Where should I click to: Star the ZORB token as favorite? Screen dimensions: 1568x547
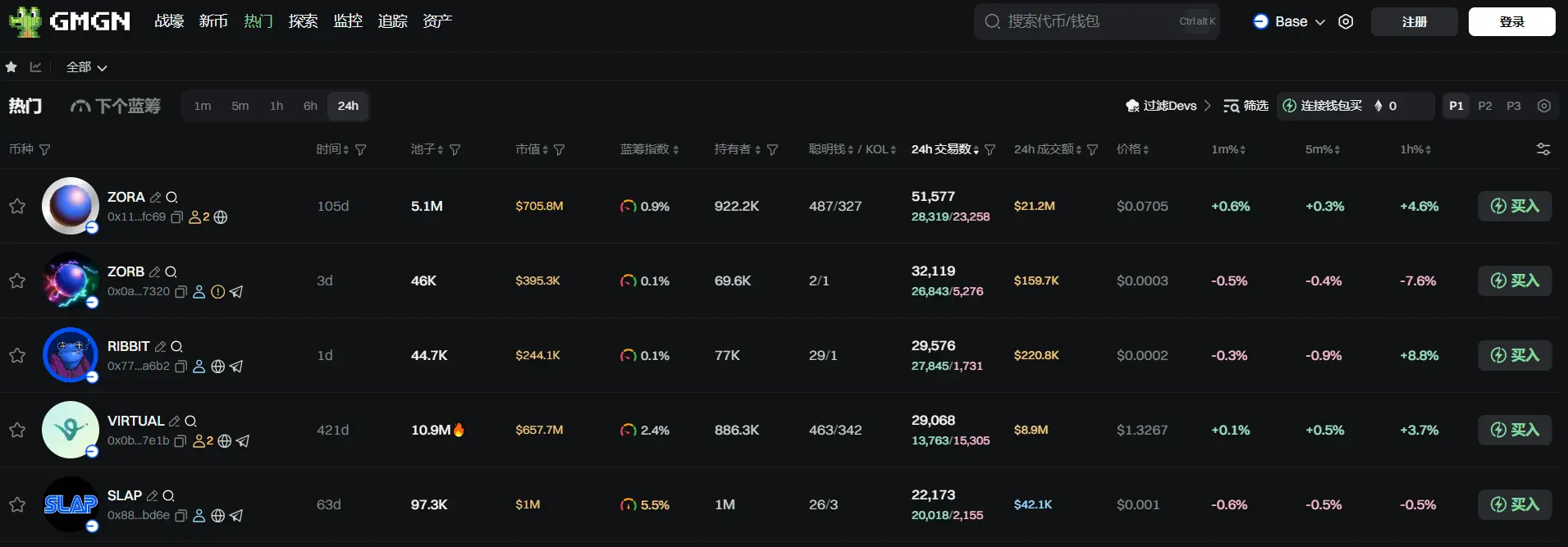[17, 280]
